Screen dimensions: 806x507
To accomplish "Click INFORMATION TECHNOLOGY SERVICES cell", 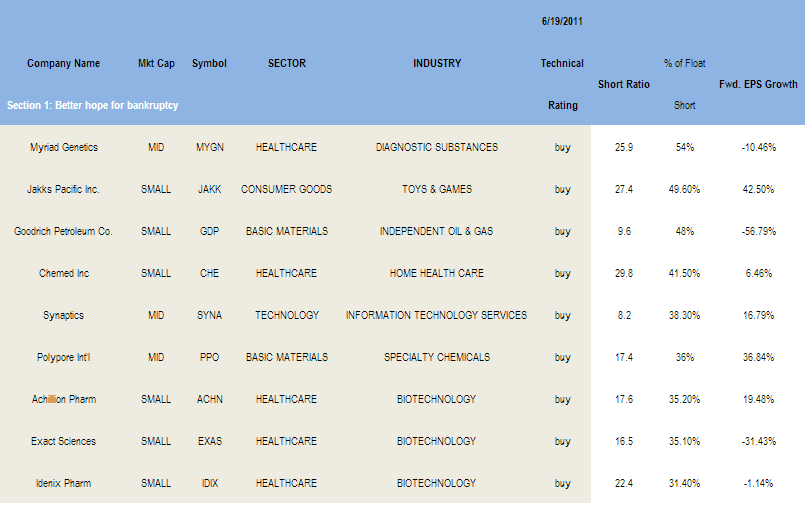I will pos(436,315).
